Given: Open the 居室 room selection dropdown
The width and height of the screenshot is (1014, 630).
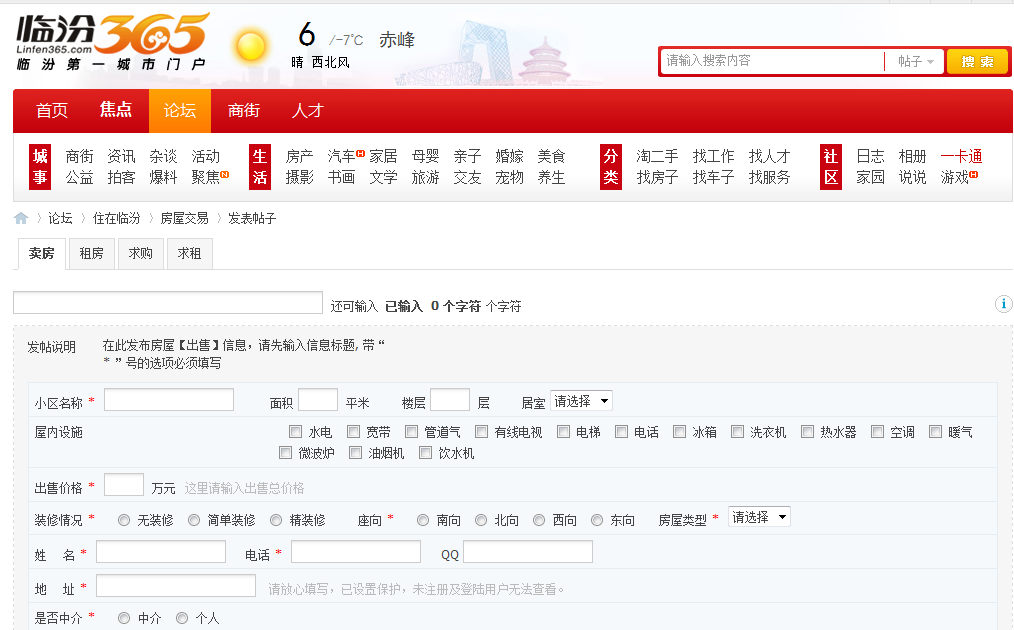Looking at the screenshot, I should coord(581,400).
